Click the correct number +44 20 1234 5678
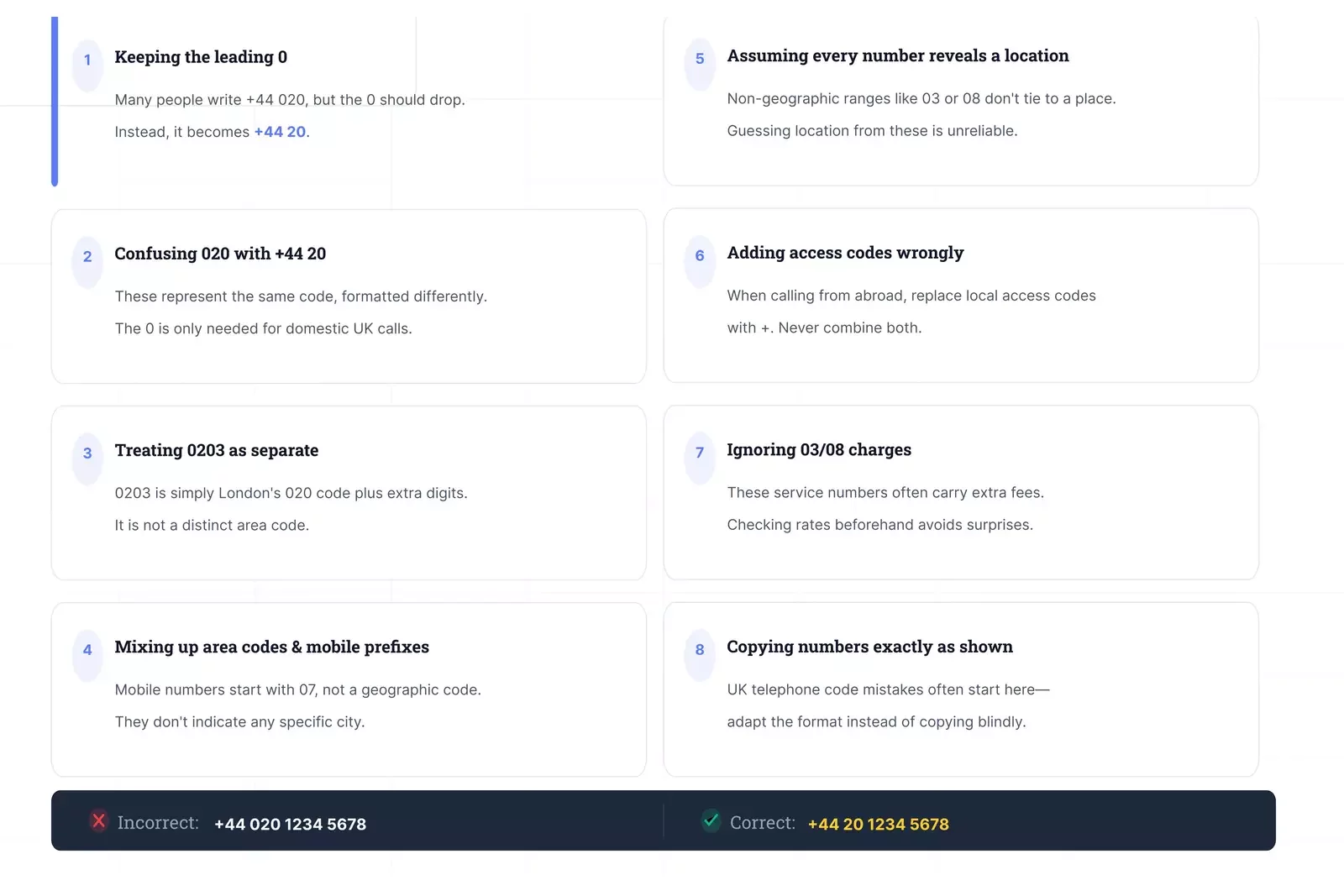The height and width of the screenshot is (896, 1344). click(878, 824)
